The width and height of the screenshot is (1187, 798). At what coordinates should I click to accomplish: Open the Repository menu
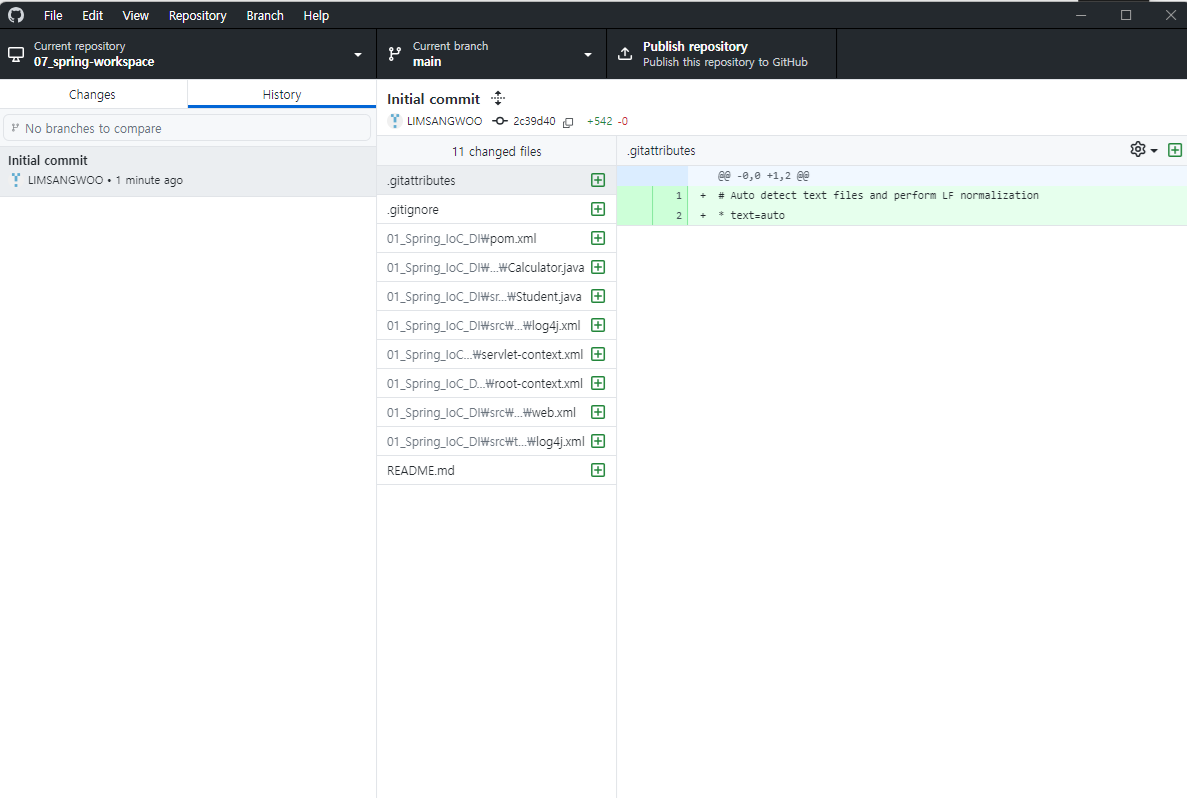pyautogui.click(x=198, y=15)
